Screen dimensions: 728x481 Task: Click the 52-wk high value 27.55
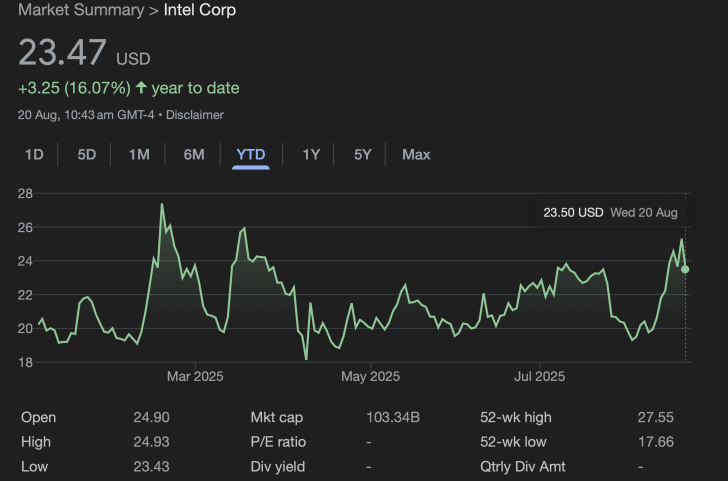[656, 417]
